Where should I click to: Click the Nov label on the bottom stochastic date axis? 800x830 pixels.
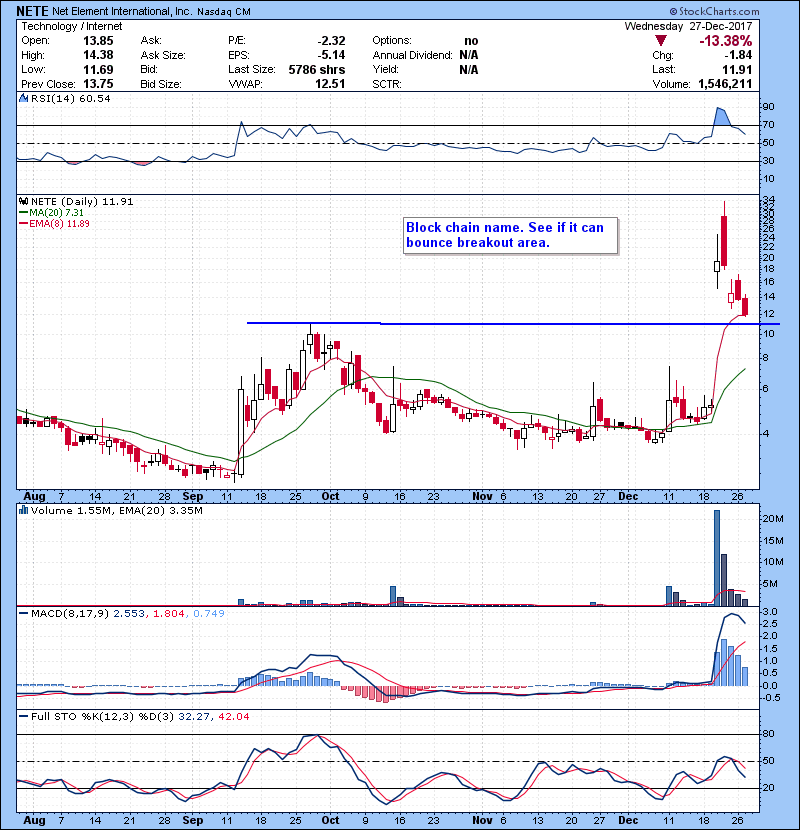482,820
